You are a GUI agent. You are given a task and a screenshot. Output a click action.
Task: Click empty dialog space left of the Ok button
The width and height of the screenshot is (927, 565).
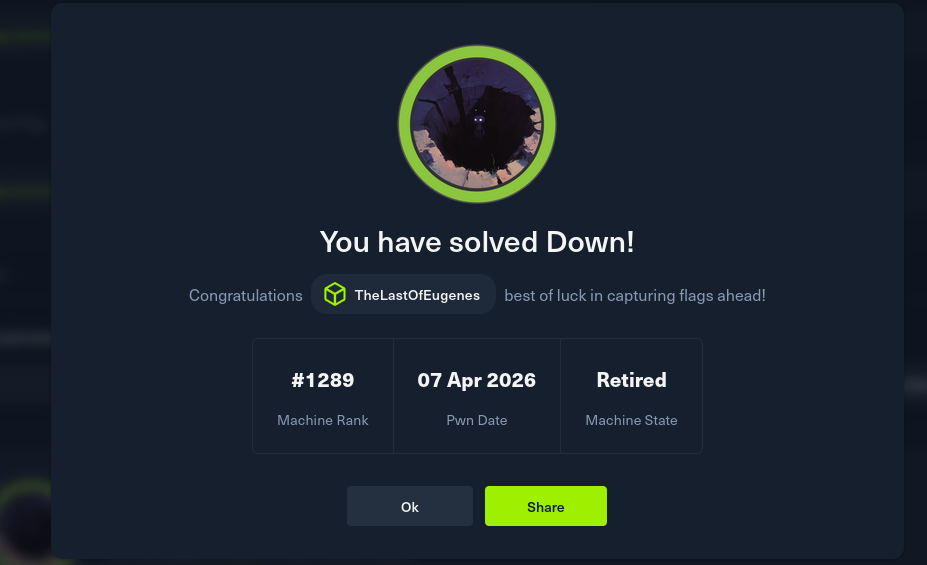(x=200, y=506)
